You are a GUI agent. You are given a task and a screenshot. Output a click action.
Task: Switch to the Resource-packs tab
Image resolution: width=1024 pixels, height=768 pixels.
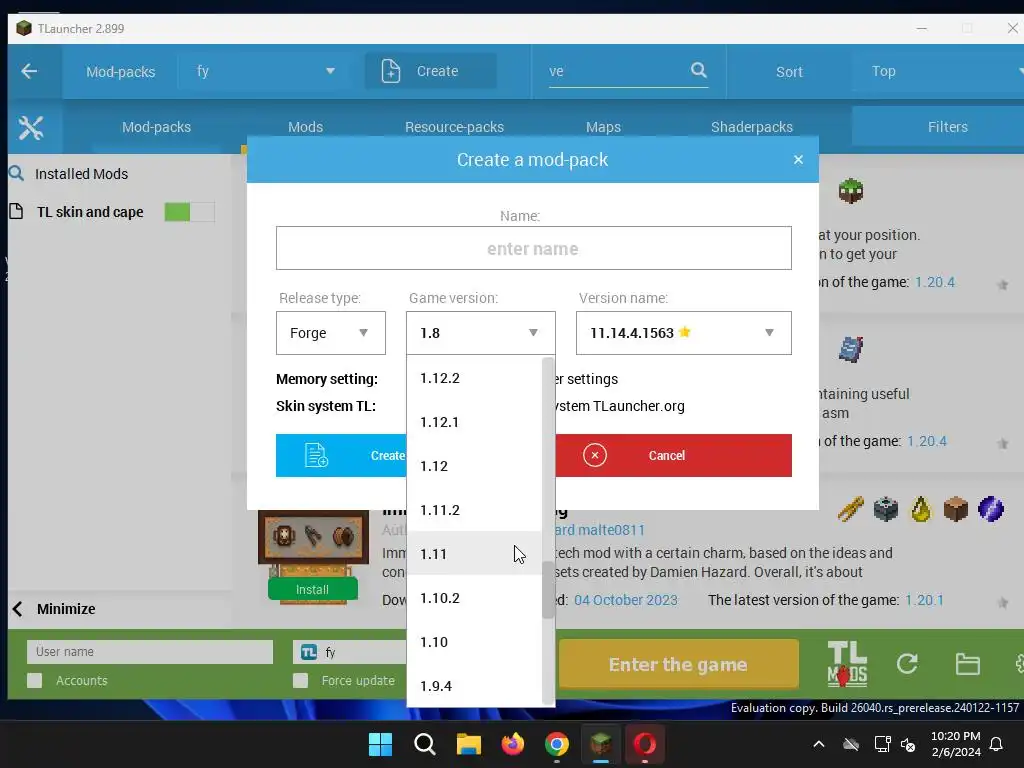[455, 127]
